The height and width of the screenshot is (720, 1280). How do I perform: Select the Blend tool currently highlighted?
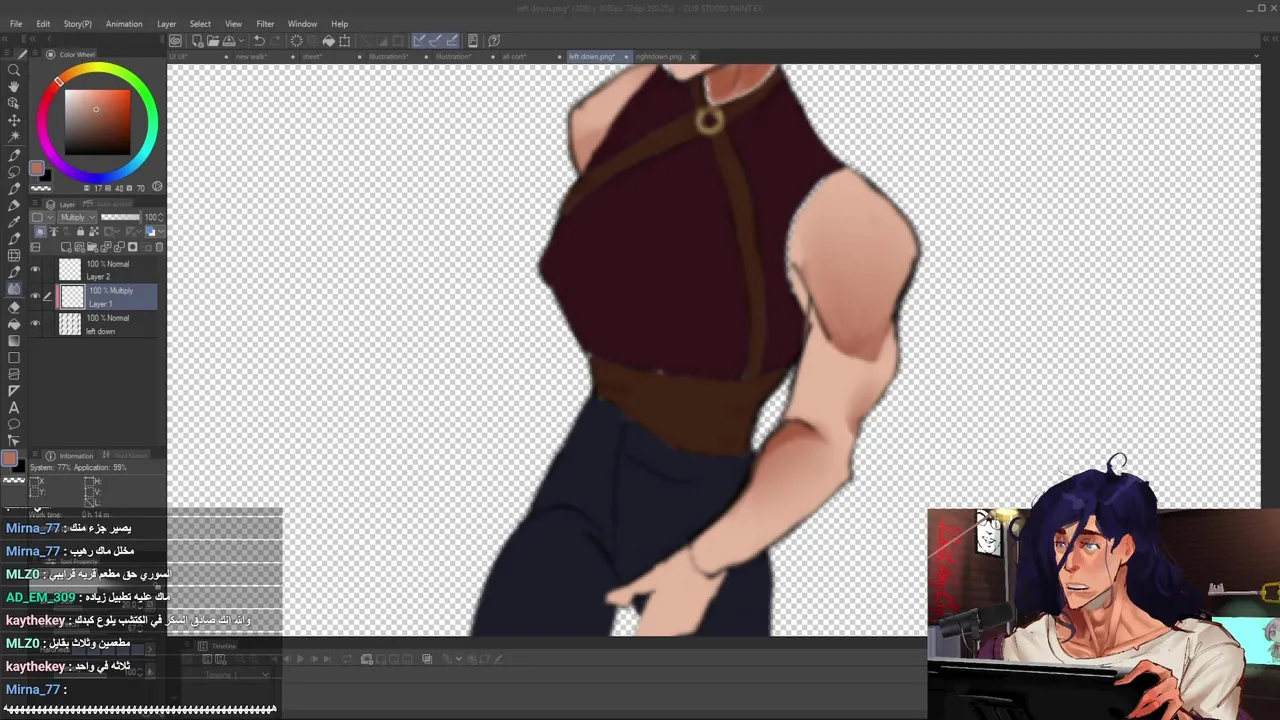tap(14, 289)
